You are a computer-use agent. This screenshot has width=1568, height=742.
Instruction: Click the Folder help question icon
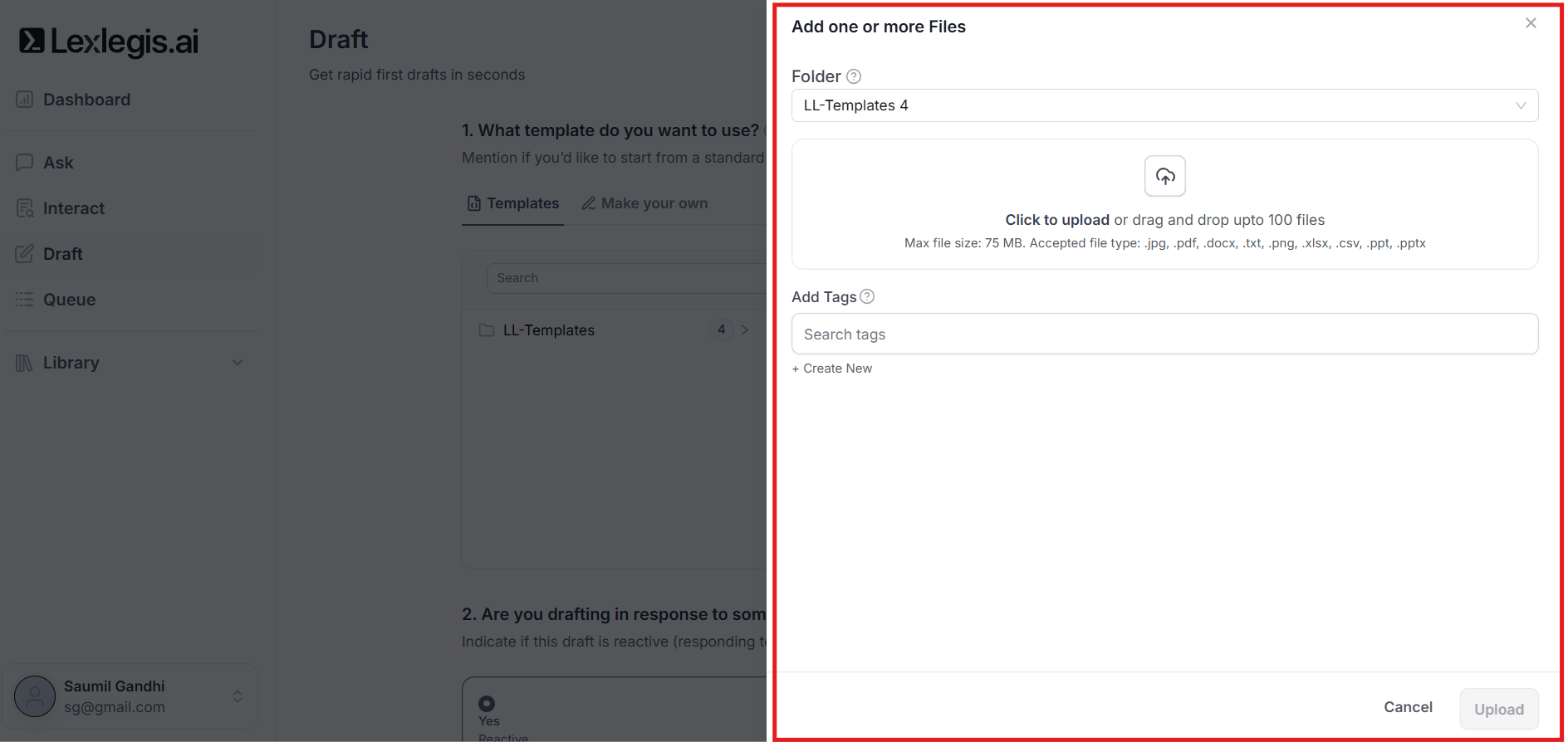(853, 76)
